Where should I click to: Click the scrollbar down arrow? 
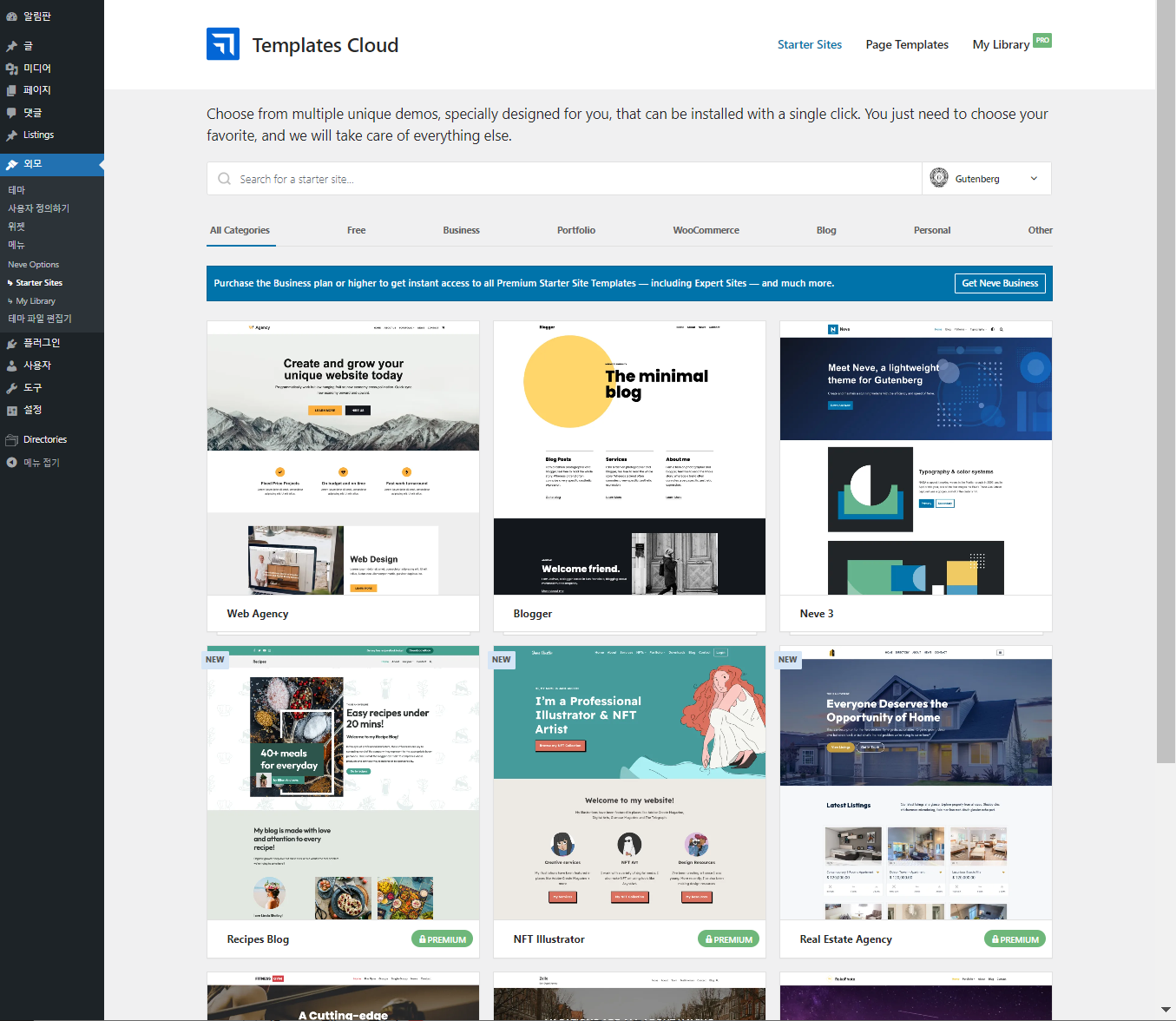(1166, 1010)
